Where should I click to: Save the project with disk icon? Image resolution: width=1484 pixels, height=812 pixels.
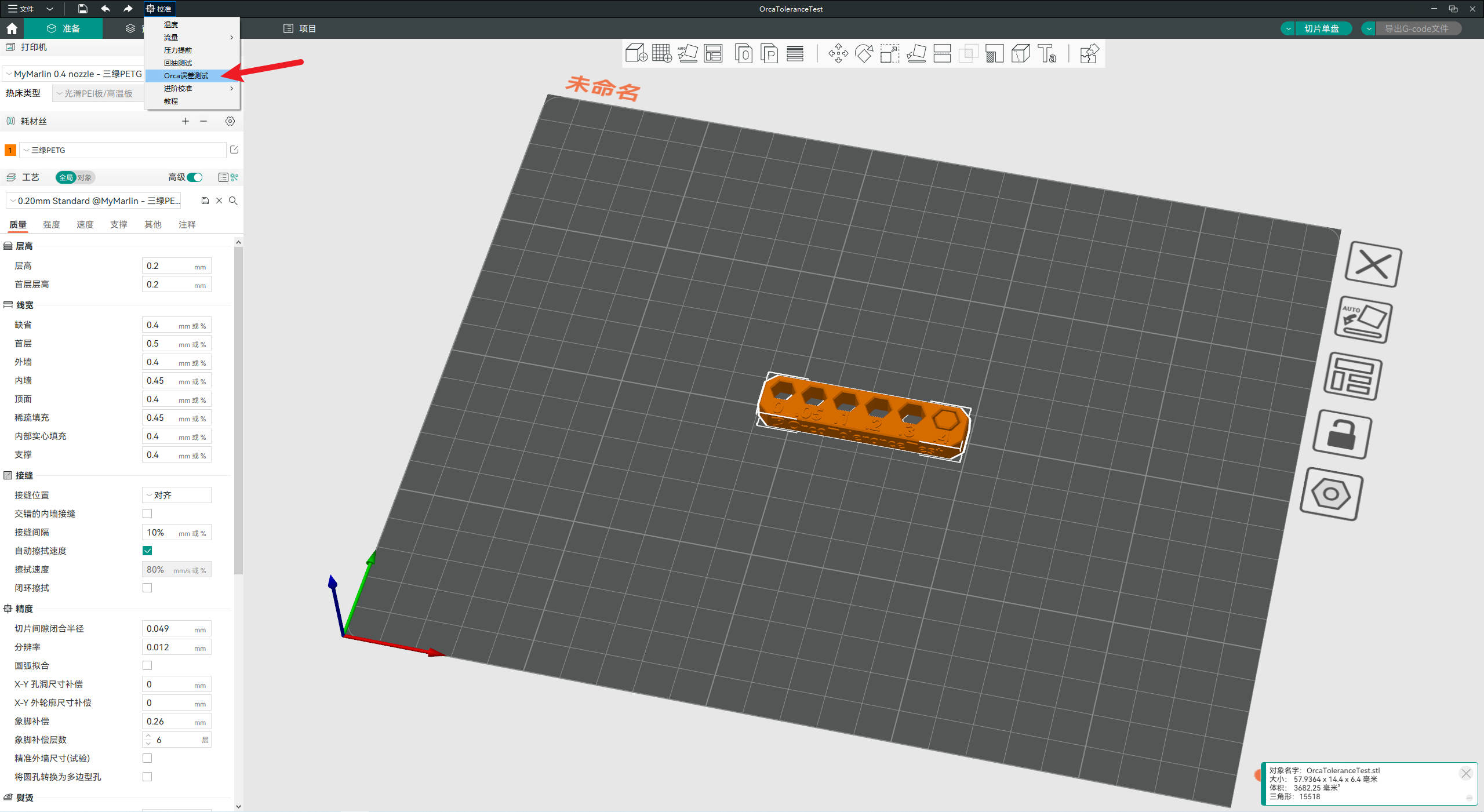pyautogui.click(x=82, y=9)
